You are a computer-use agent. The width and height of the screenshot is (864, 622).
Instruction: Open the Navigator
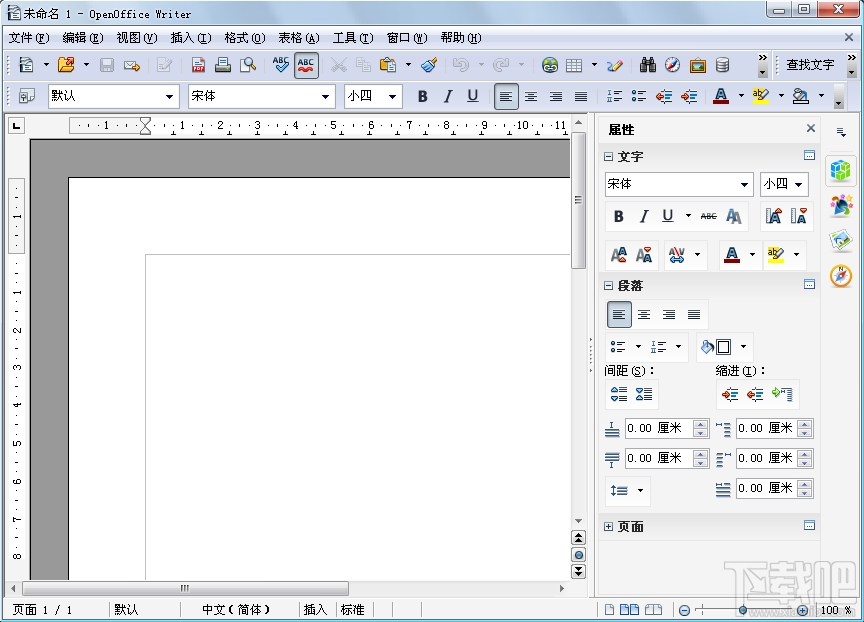point(669,65)
